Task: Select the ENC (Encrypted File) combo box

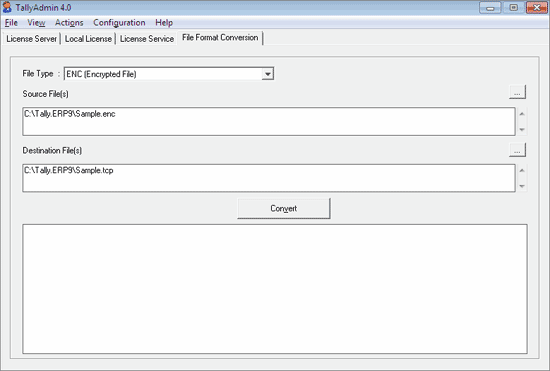Action: (x=169, y=74)
